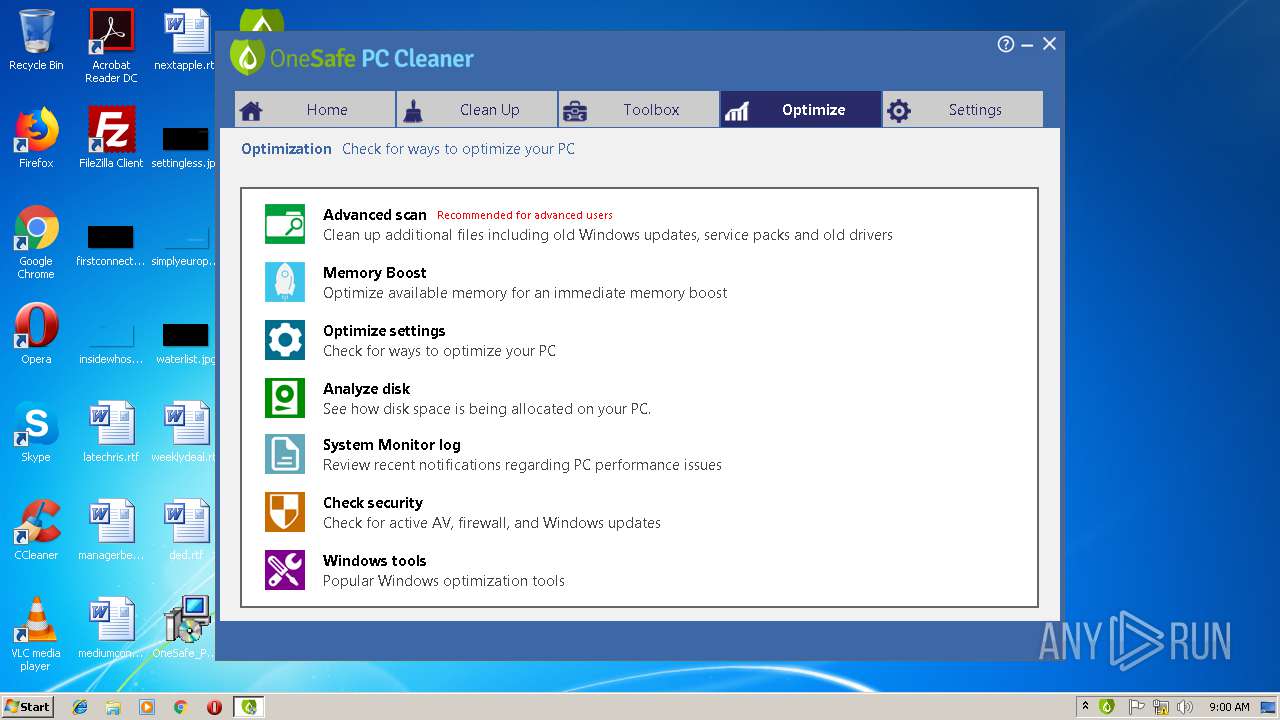Select Google Chrome desktop shortcut
This screenshot has height=720, width=1280.
click(x=36, y=242)
